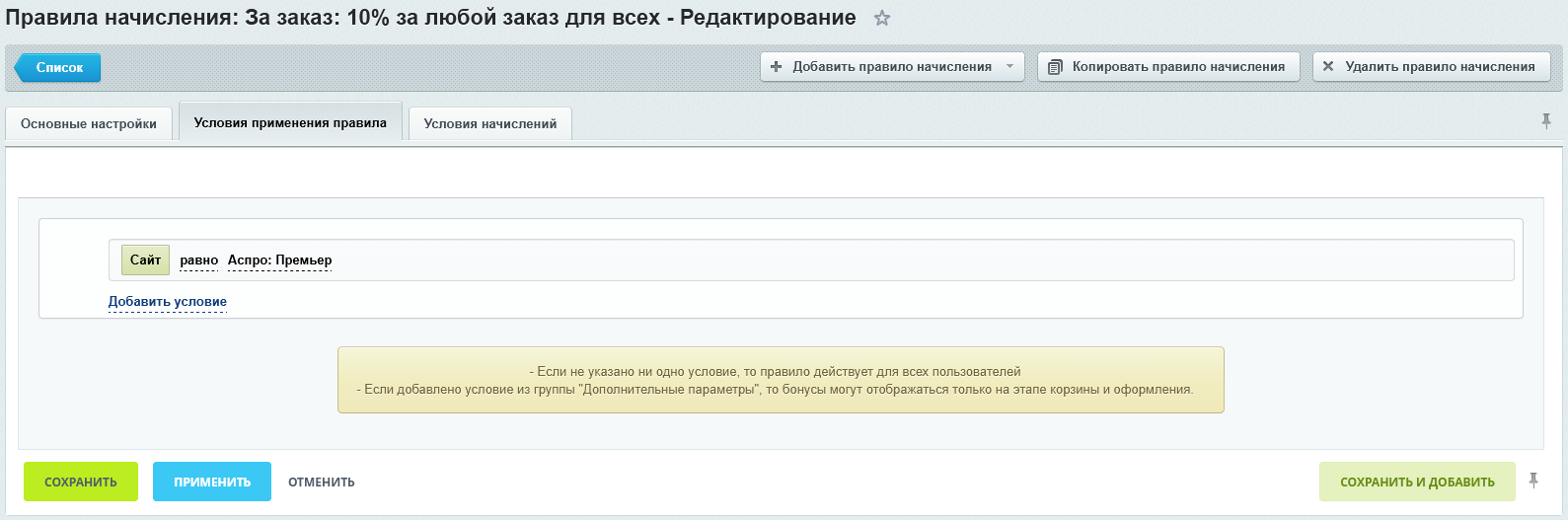The width and height of the screenshot is (1568, 520).
Task: Add page to favorites with star icon
Action: [x=882, y=19]
